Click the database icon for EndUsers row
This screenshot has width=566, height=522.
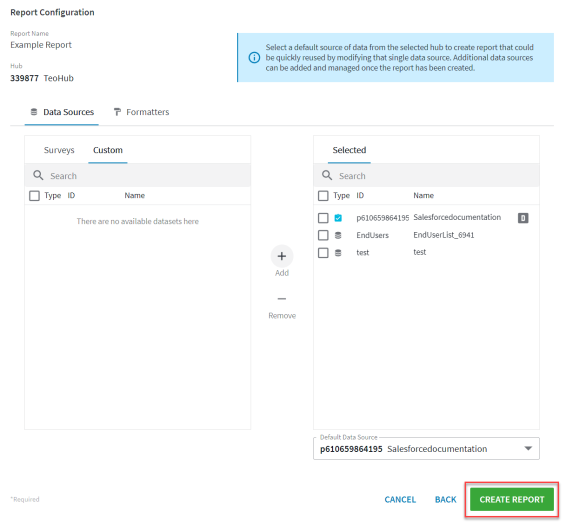pos(338,235)
